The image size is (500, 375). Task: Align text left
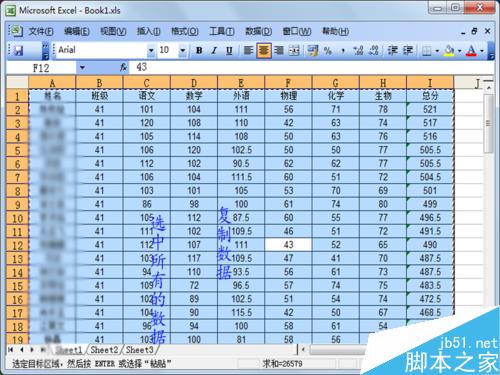248,51
